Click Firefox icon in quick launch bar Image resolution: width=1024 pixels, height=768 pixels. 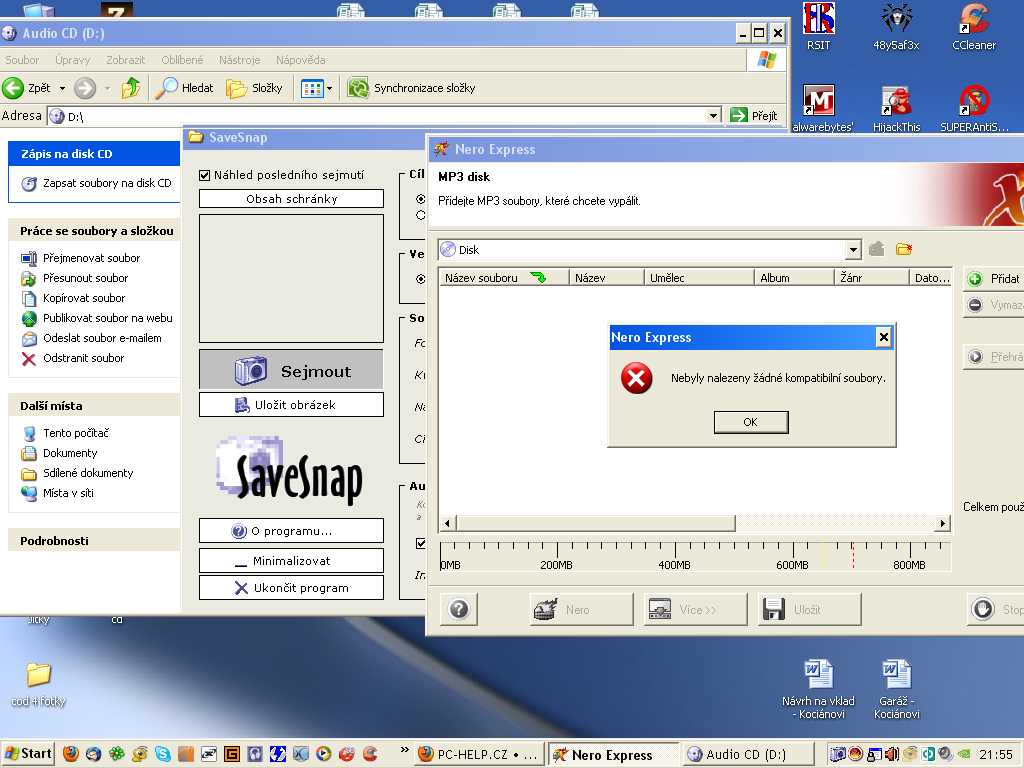point(70,754)
